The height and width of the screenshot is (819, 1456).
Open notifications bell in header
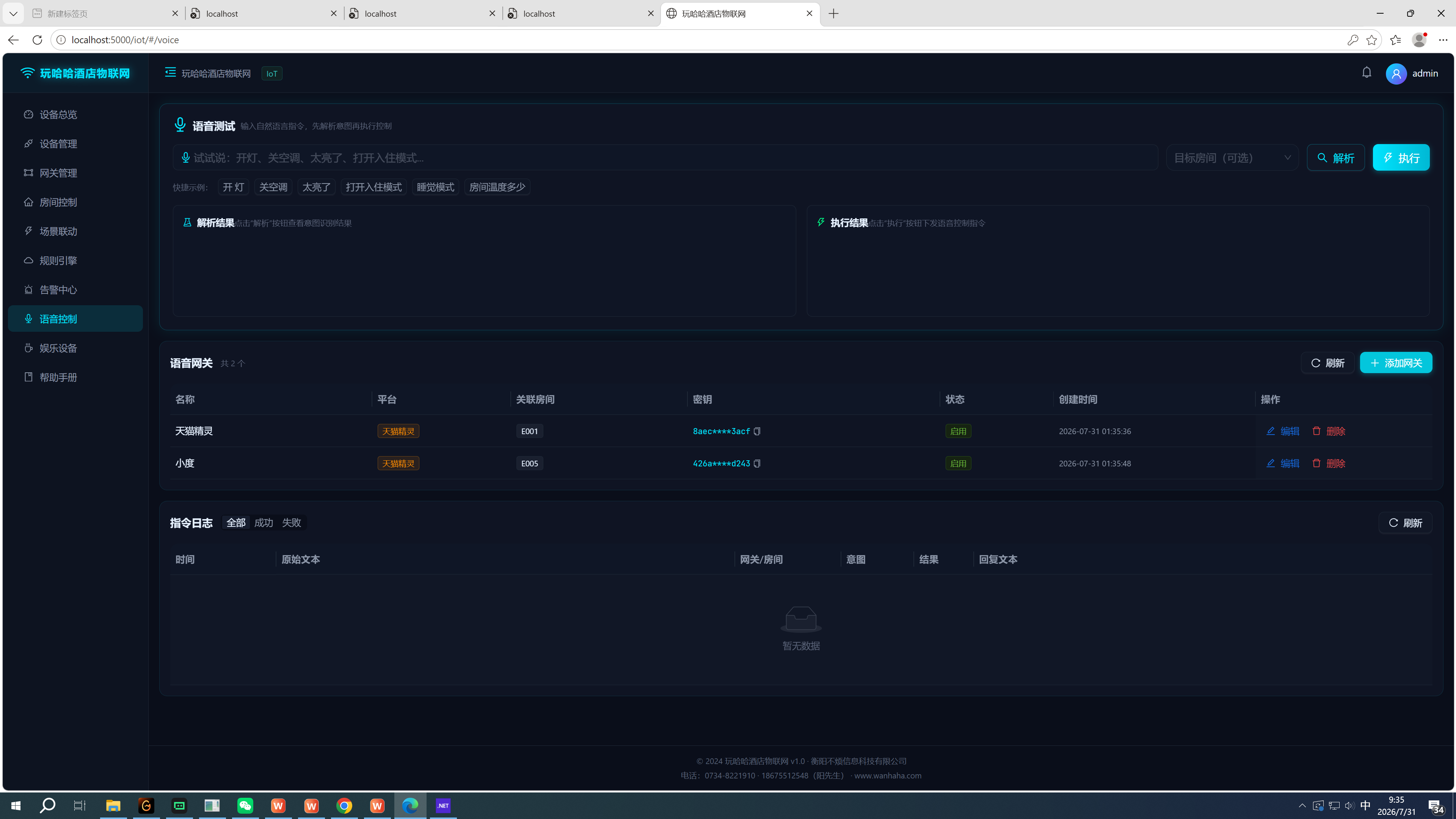click(1366, 73)
